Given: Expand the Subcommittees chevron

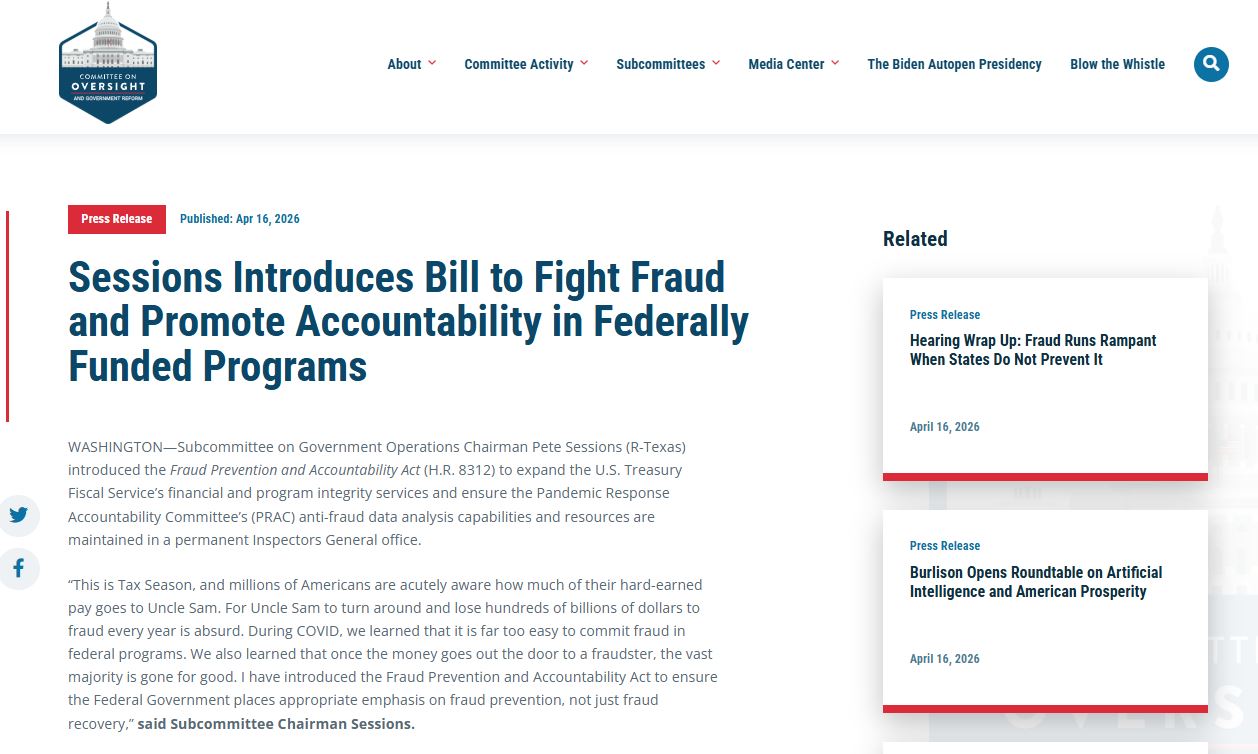Looking at the screenshot, I should point(716,63).
